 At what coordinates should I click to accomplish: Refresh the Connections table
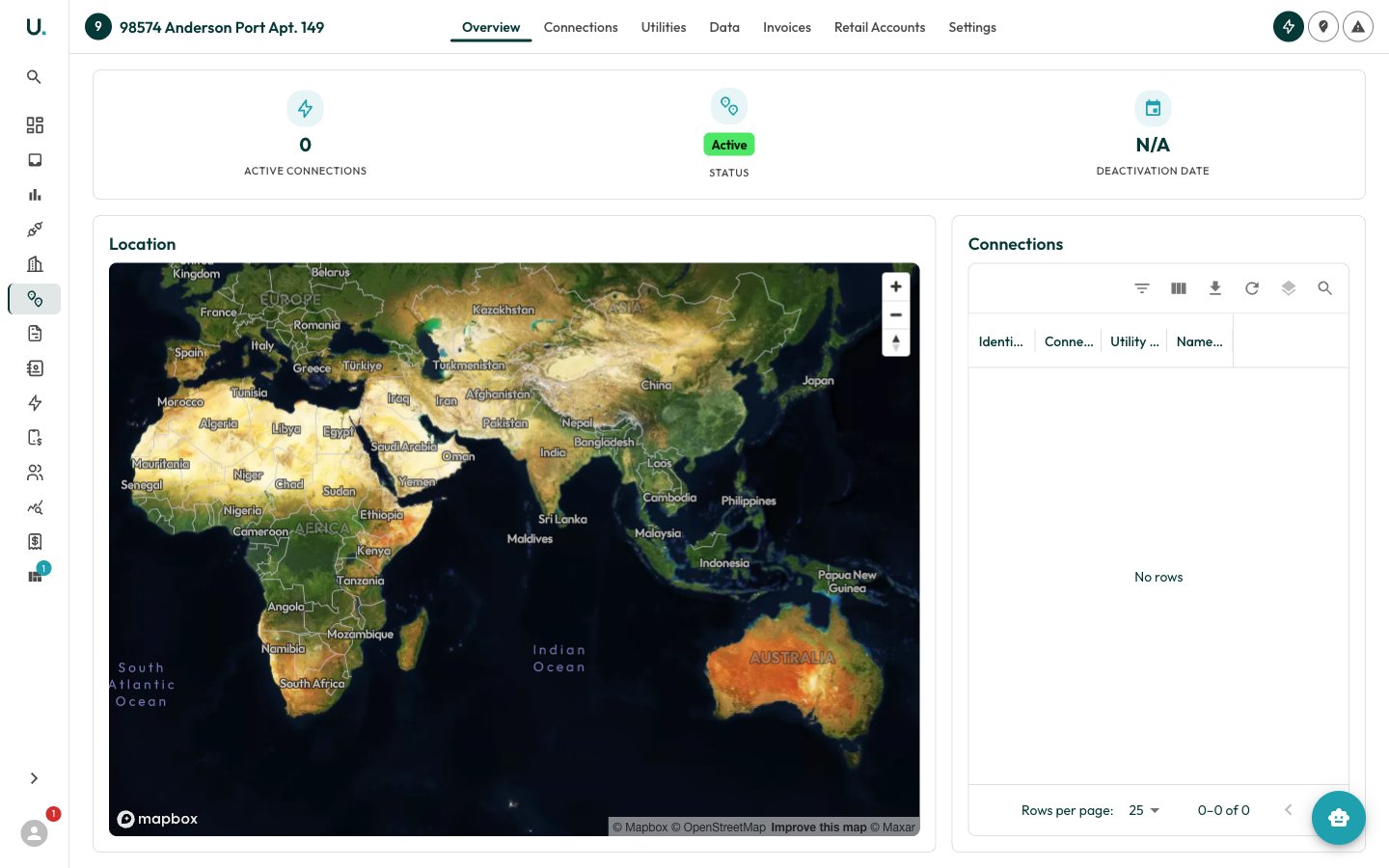[x=1252, y=288]
